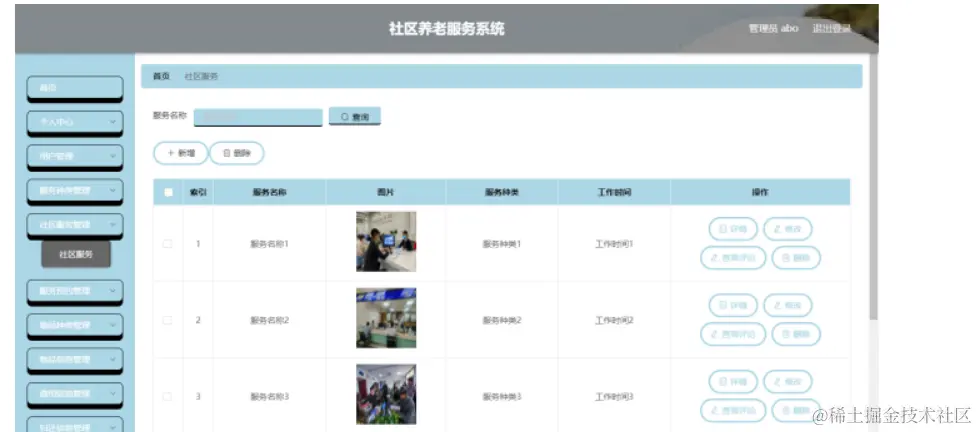Click the 服务种类 column header
Screen dimensions: 978x432
coord(501,193)
